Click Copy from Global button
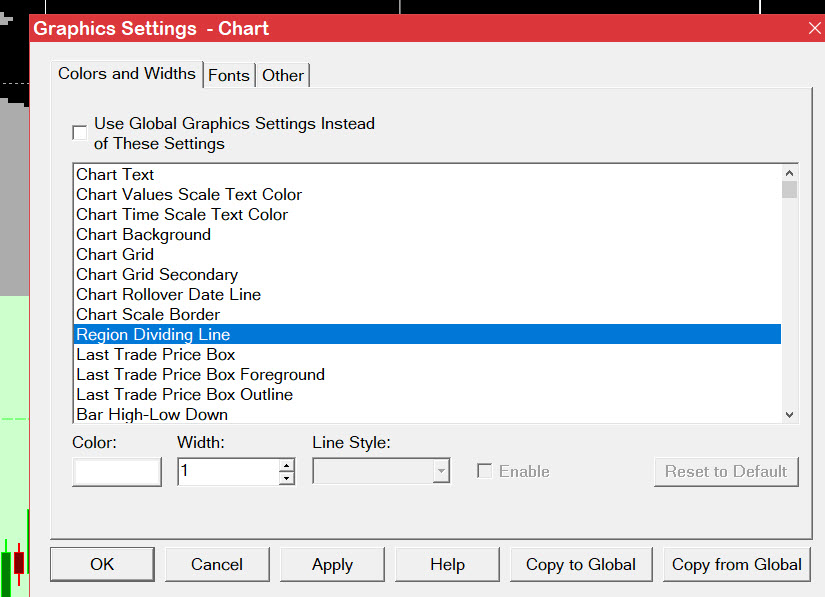The height and width of the screenshot is (597, 825). [736, 564]
